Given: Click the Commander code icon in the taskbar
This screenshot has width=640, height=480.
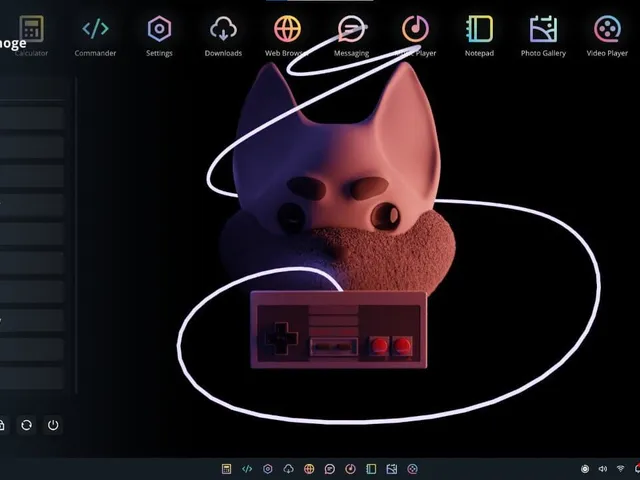Looking at the screenshot, I should 247,469.
